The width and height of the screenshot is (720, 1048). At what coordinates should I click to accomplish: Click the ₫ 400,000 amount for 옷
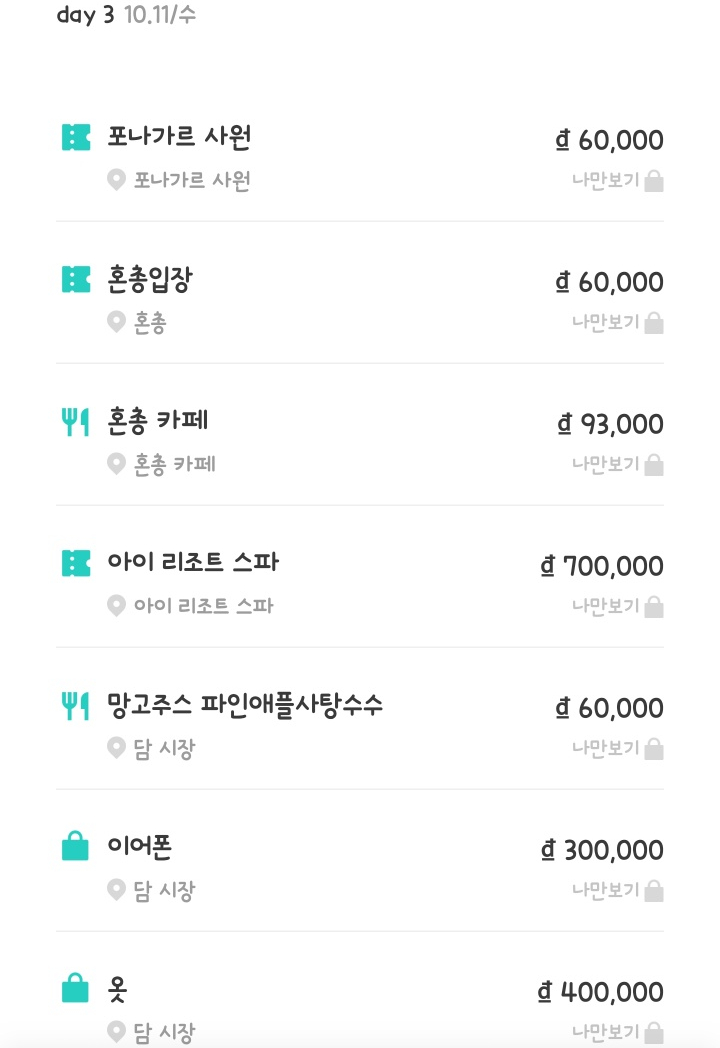(601, 993)
